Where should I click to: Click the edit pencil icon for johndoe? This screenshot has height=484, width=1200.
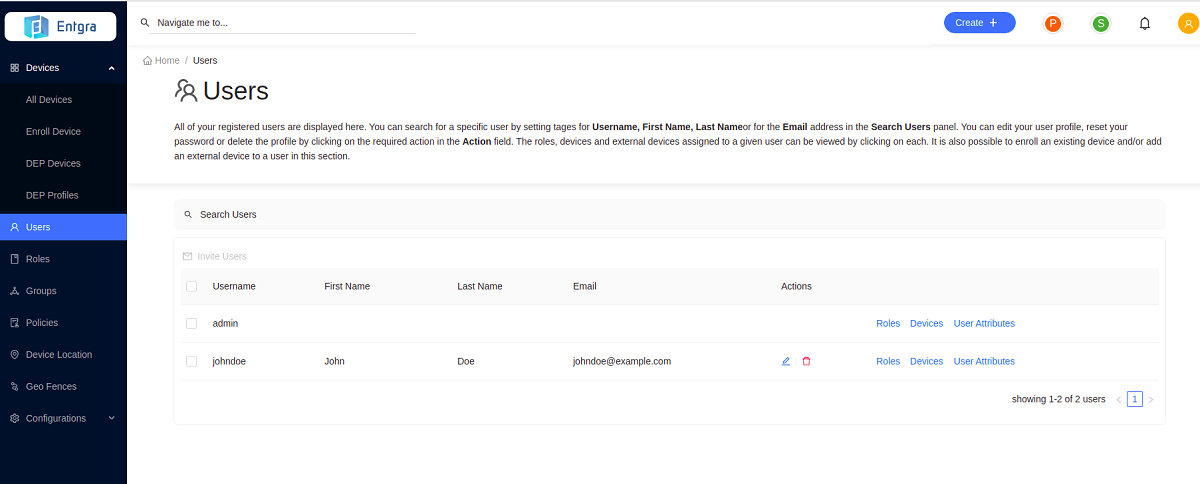(786, 361)
